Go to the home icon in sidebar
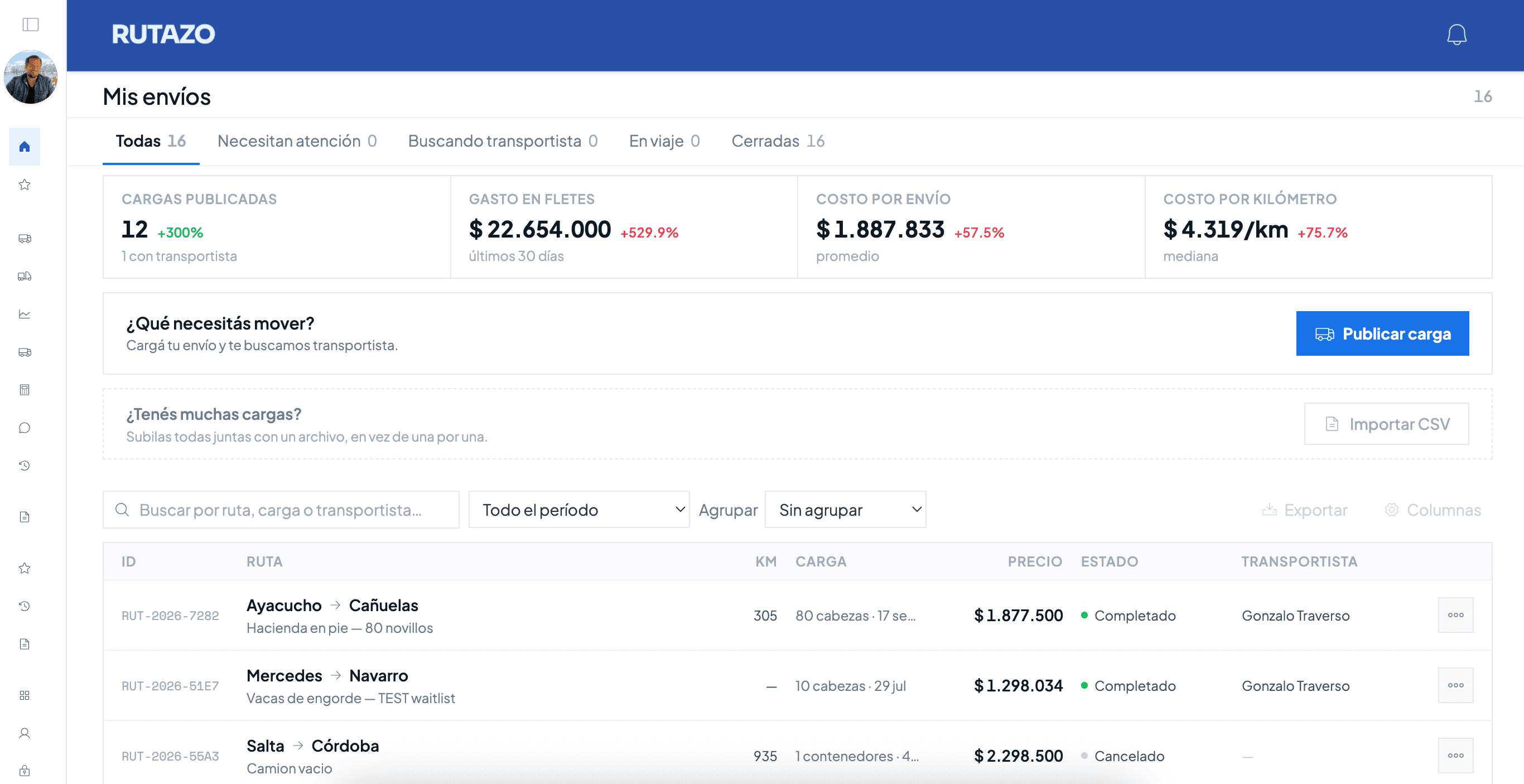The width and height of the screenshot is (1524, 784). [x=24, y=146]
